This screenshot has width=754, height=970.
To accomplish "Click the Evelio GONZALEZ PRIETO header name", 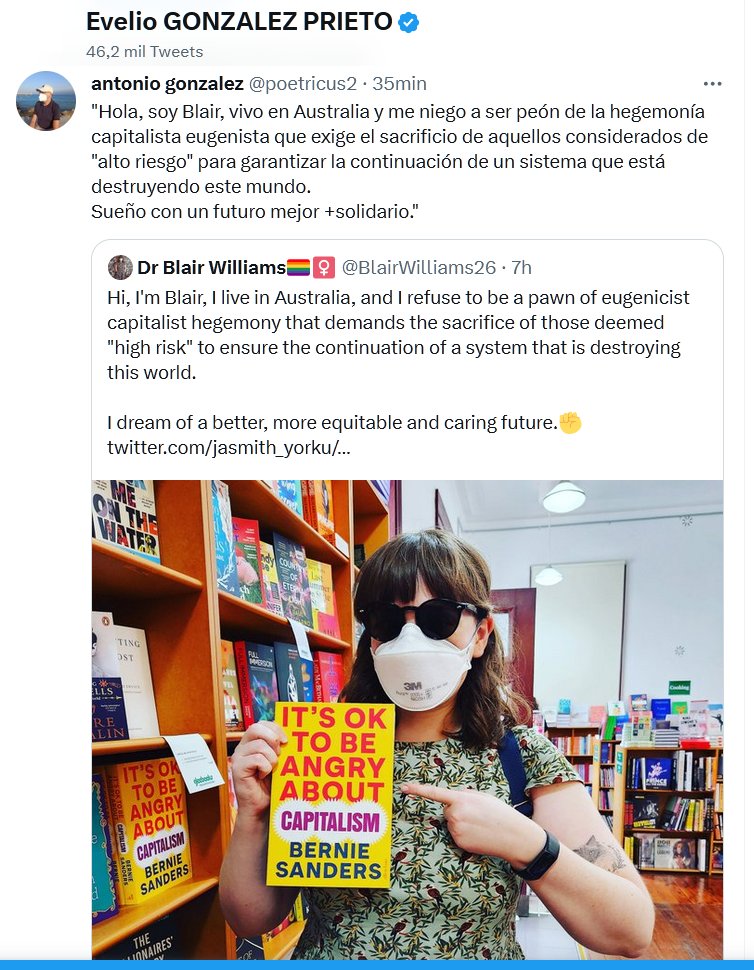I will (x=239, y=22).
